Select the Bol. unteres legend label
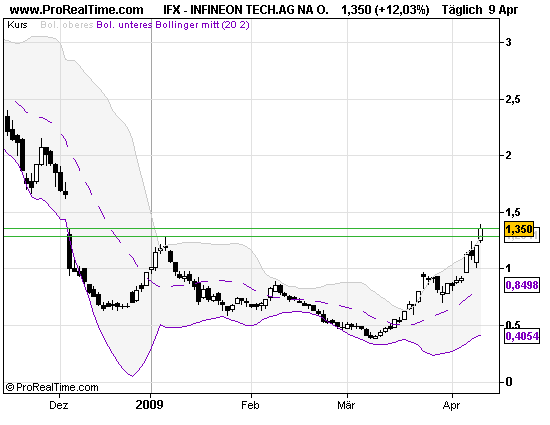The width and height of the screenshot is (550, 425). [125, 25]
